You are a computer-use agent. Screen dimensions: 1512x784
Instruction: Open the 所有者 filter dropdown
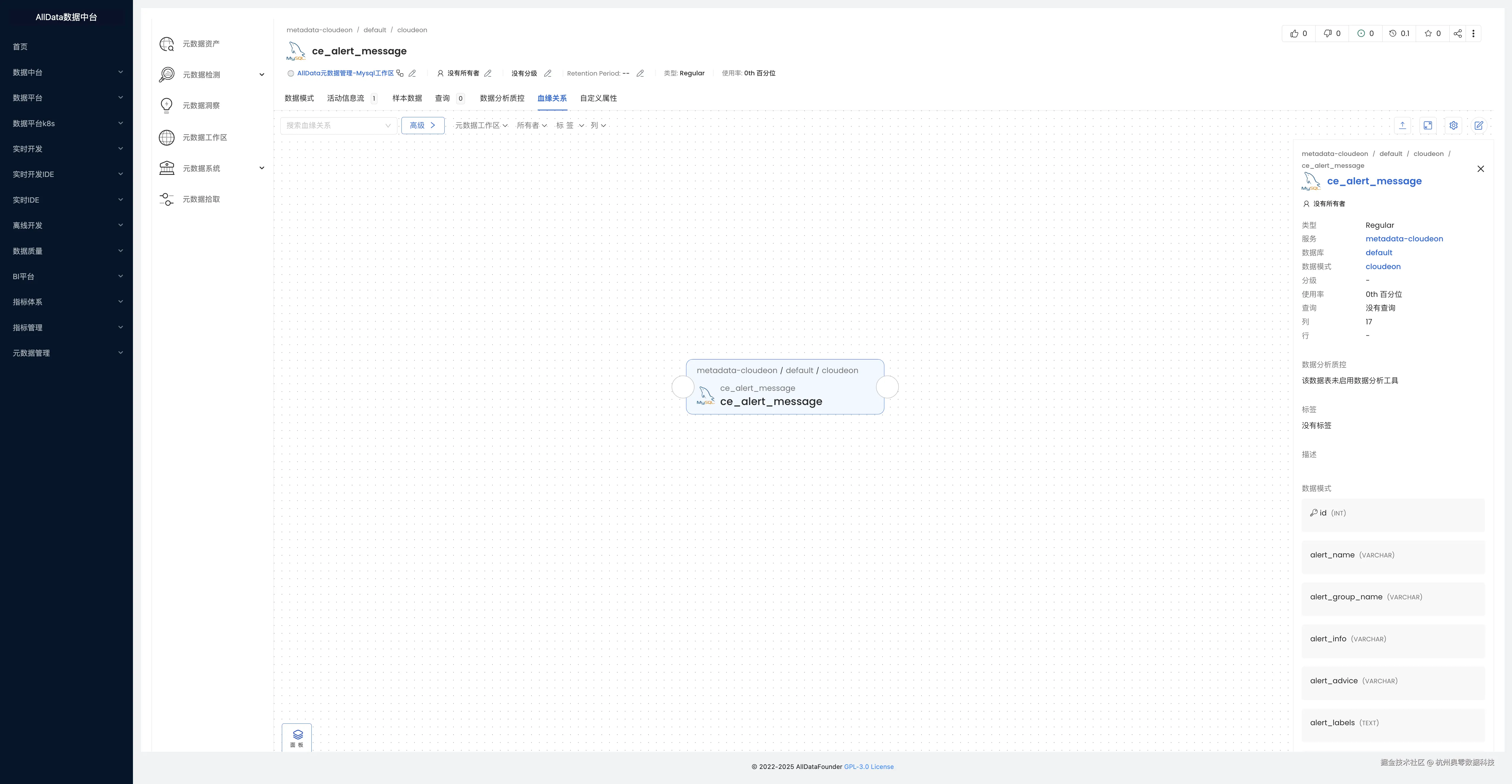(x=531, y=125)
